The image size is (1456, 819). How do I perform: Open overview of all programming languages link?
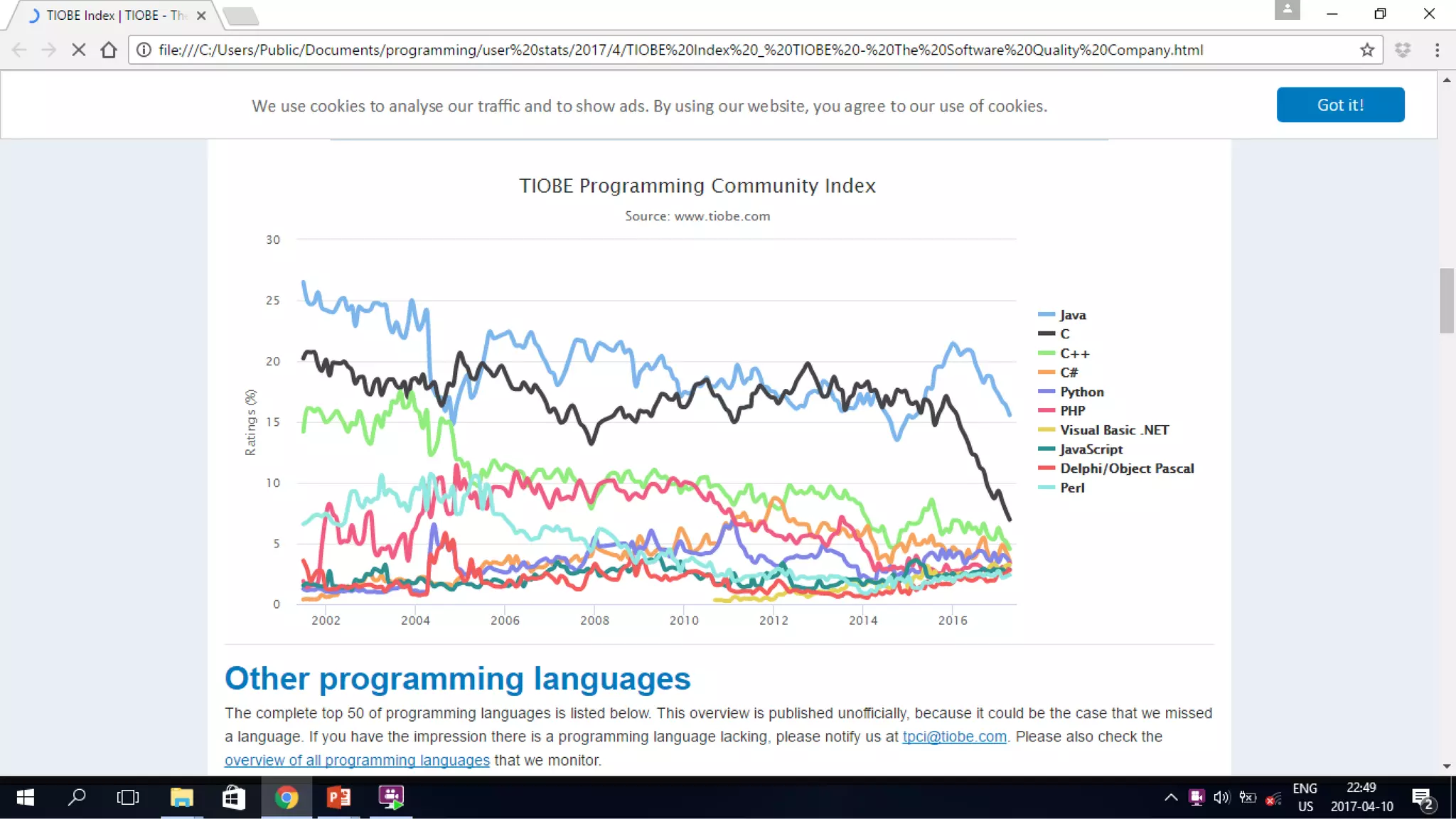point(357,760)
